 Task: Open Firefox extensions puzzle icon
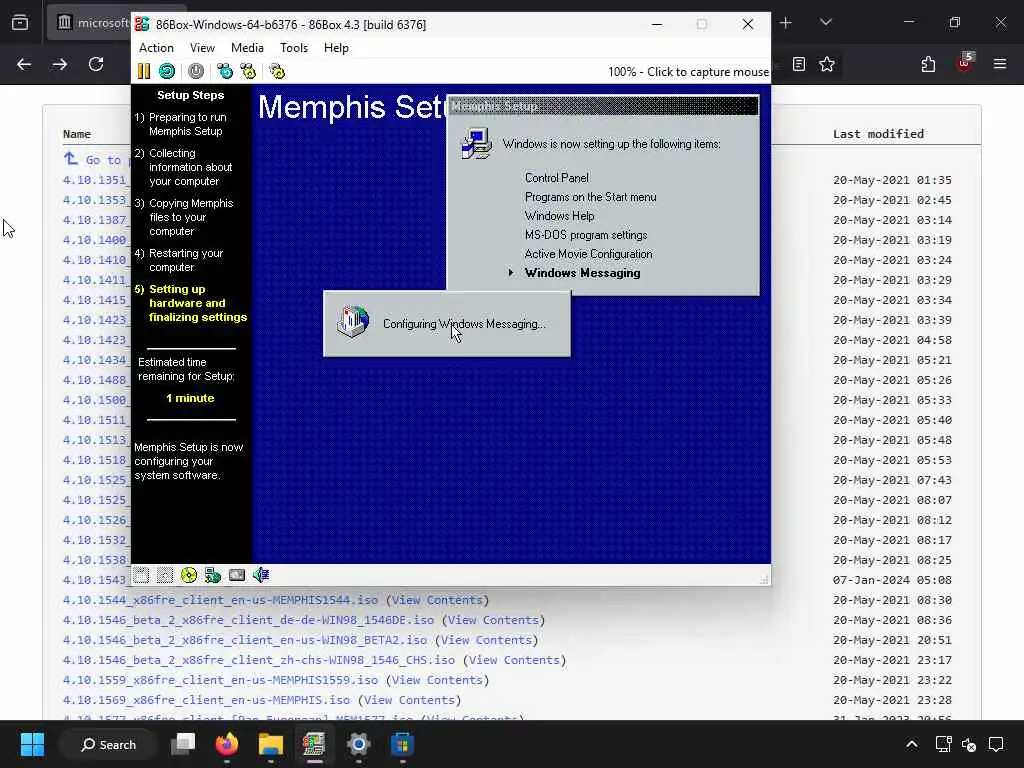tap(928, 64)
